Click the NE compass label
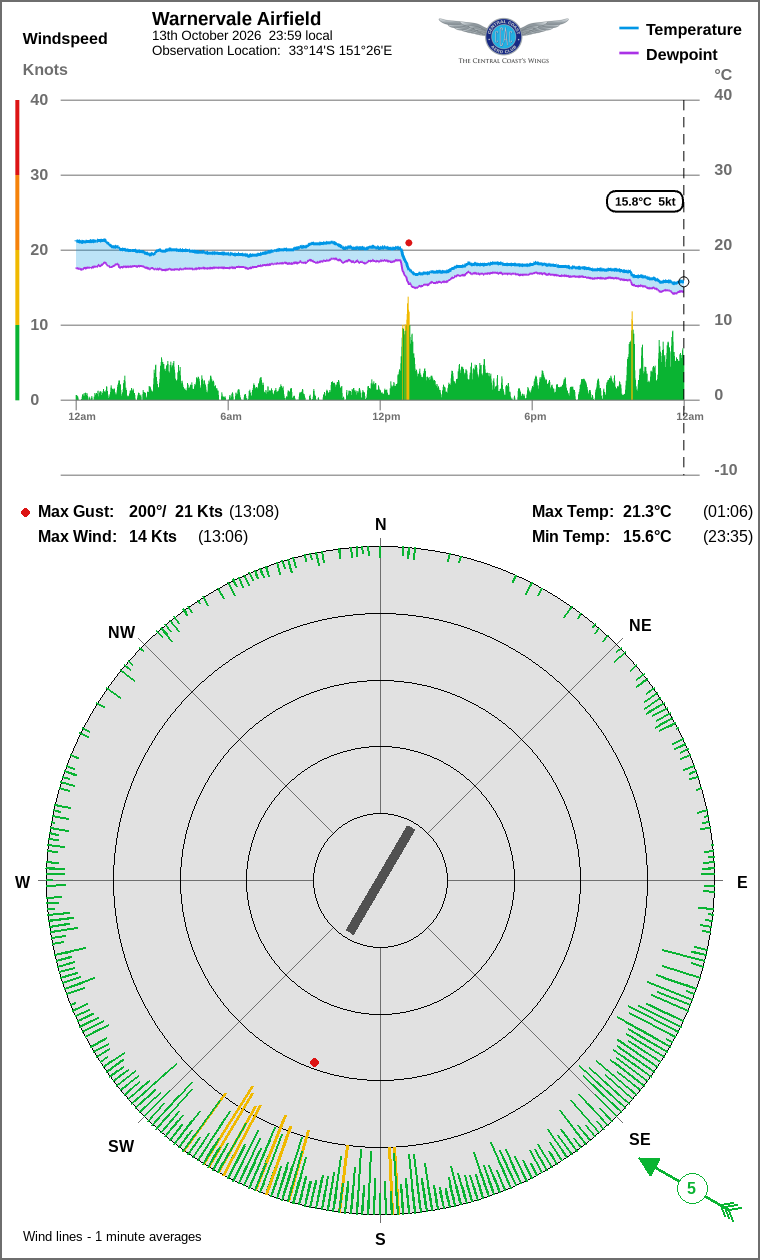Viewport: 760px width, 1260px height. point(640,626)
